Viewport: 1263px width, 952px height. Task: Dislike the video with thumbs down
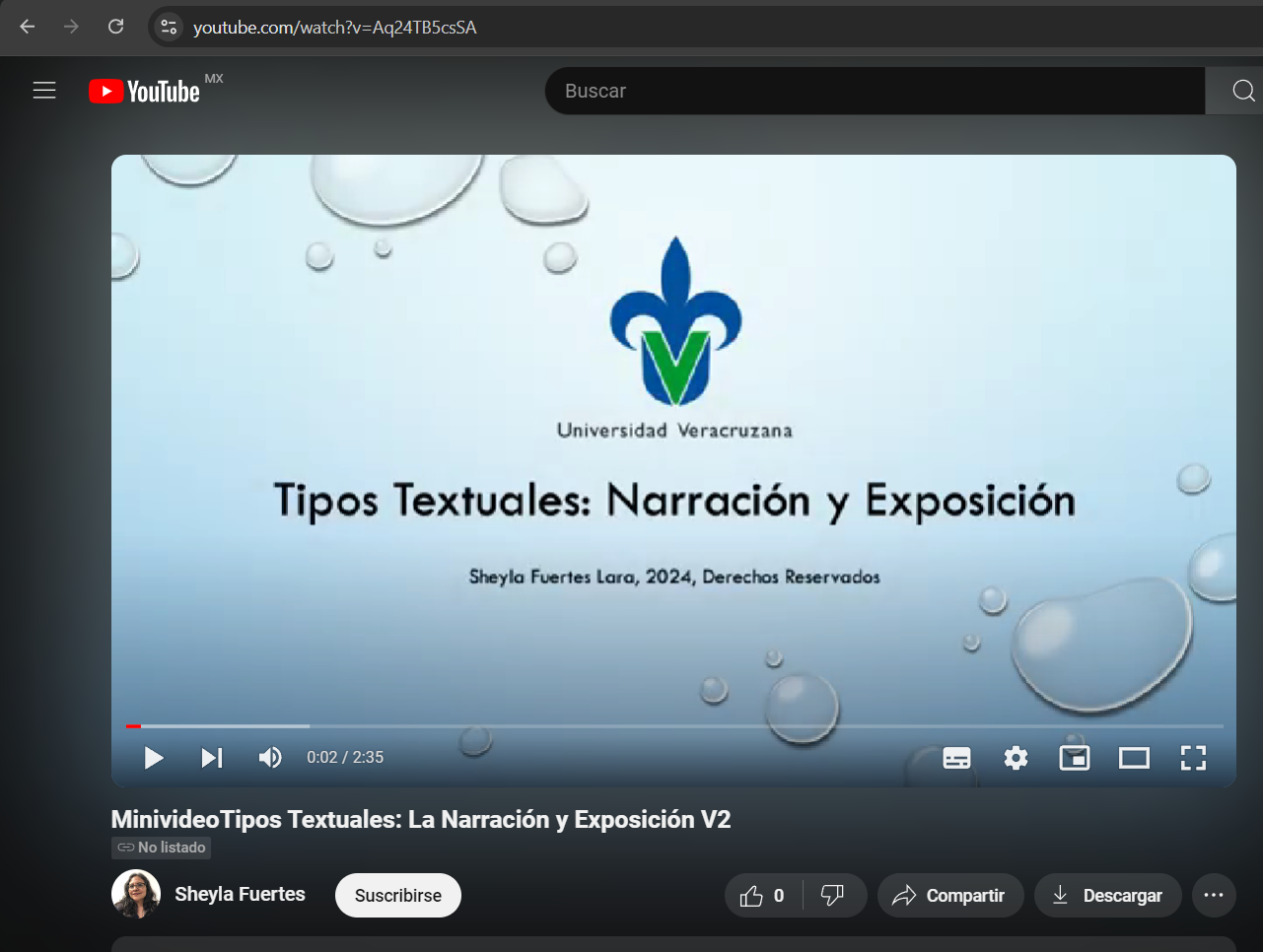tap(833, 896)
